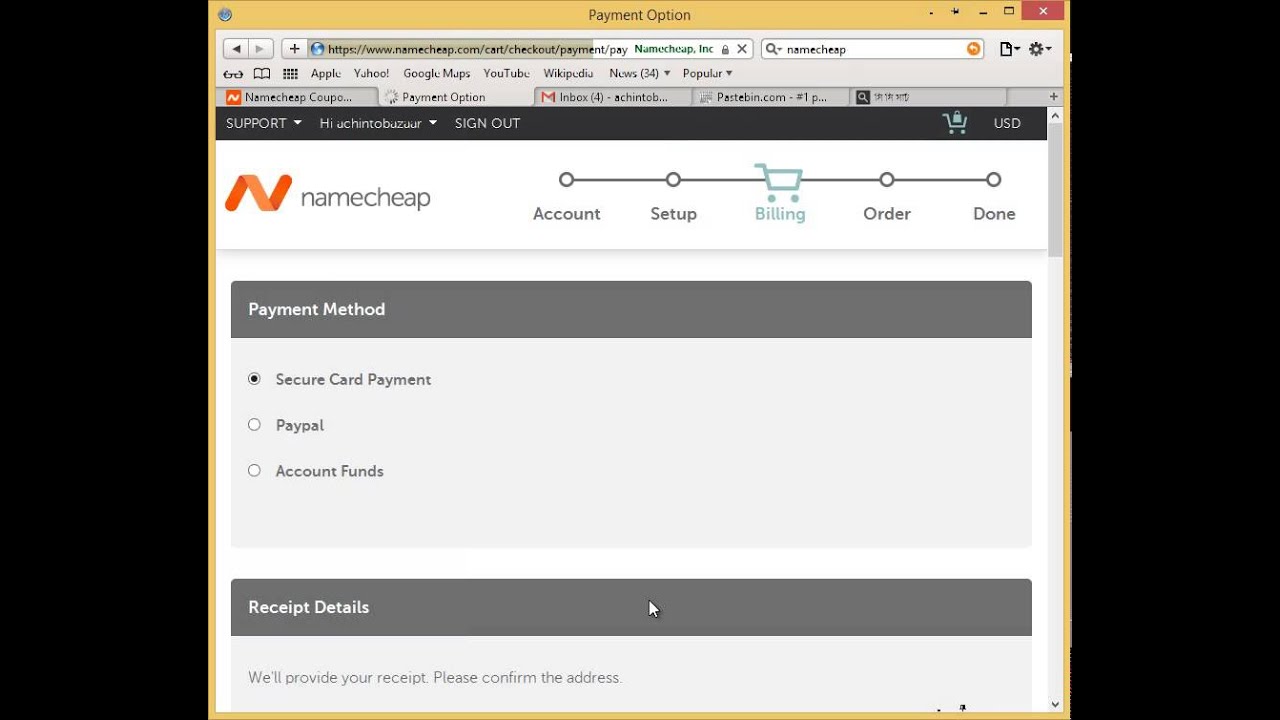Select the Account Funds radio button
The width and height of the screenshot is (1280, 720).
(x=254, y=471)
